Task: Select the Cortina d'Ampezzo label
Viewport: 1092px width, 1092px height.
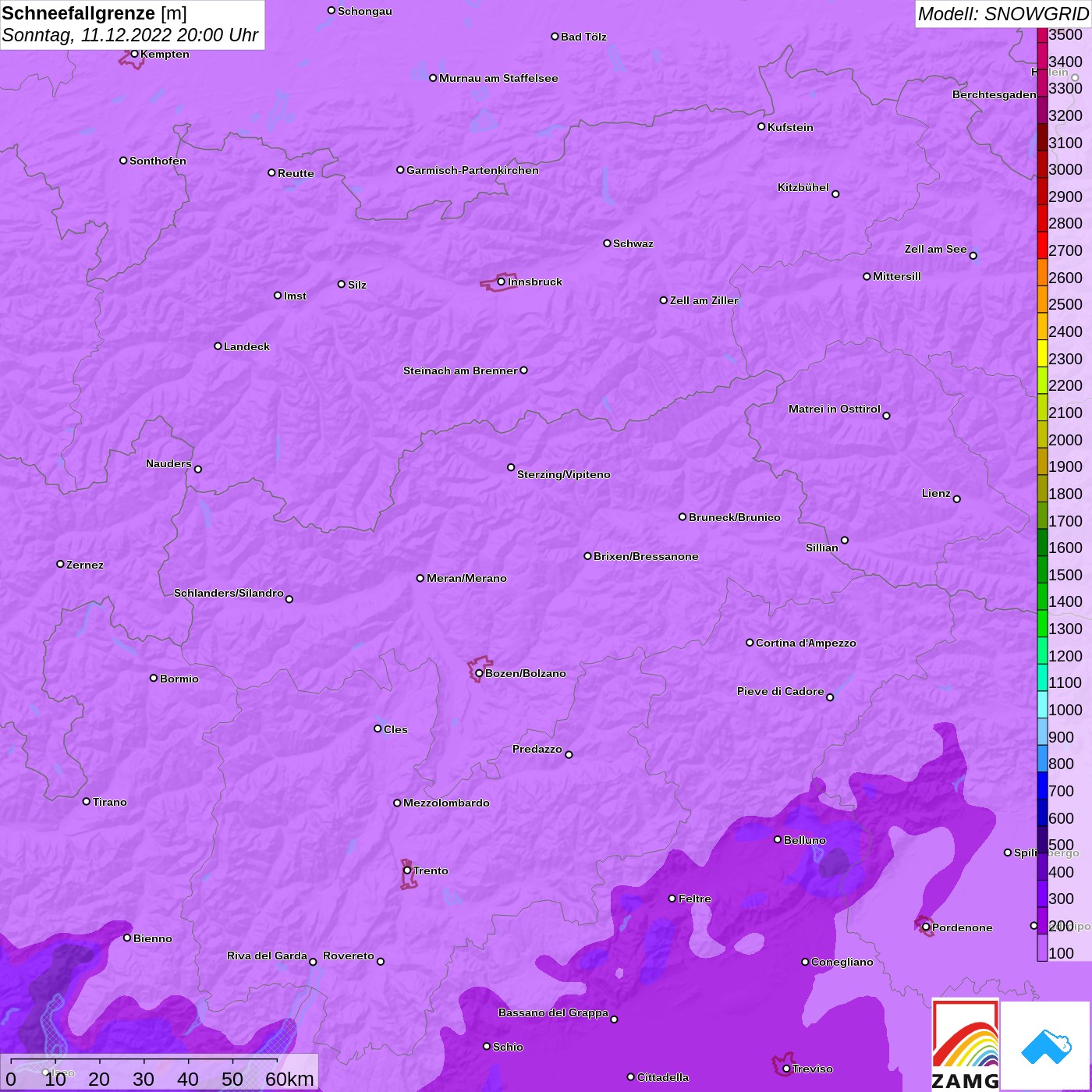Action: coord(806,643)
